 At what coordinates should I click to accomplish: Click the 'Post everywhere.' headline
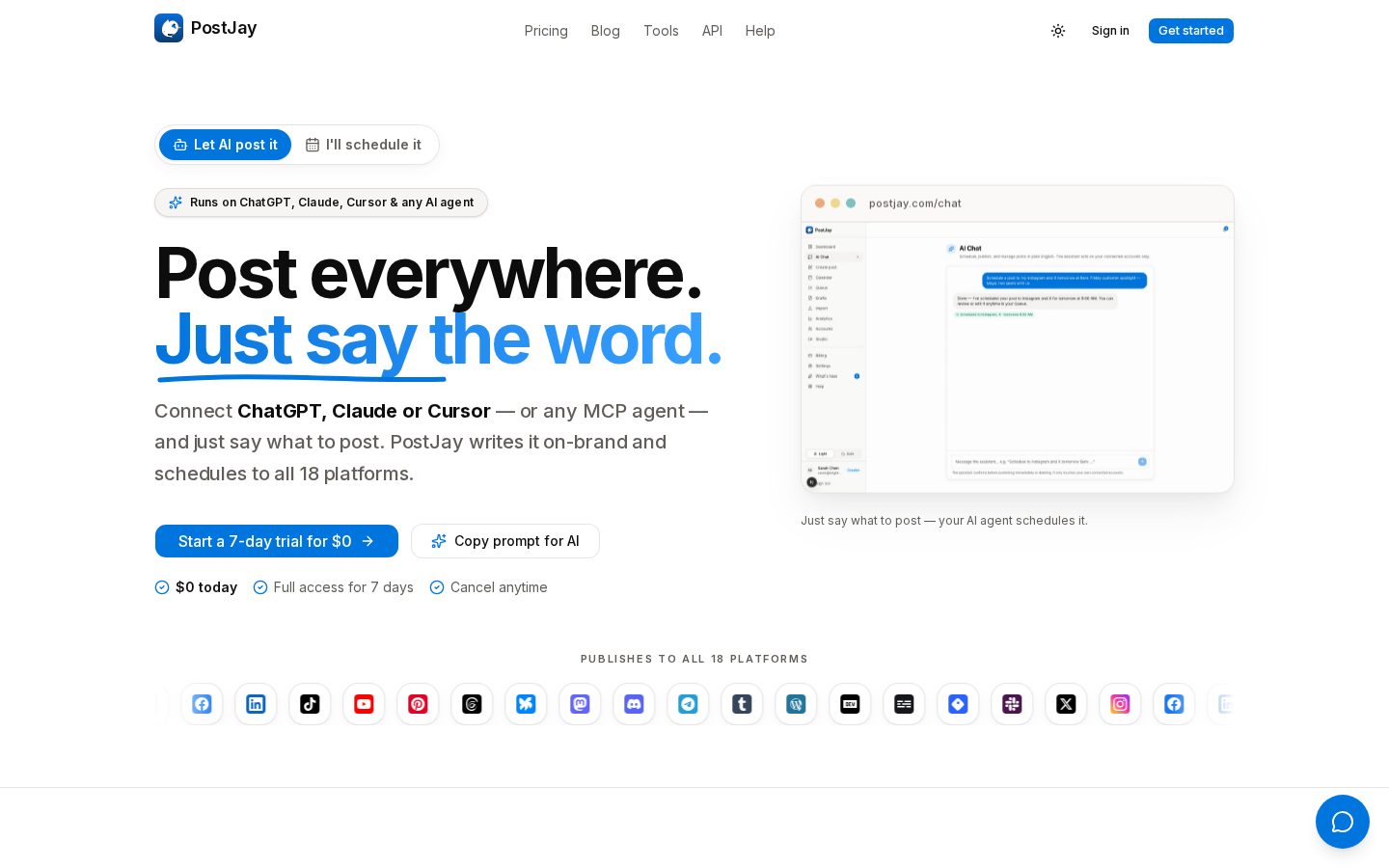click(x=429, y=273)
